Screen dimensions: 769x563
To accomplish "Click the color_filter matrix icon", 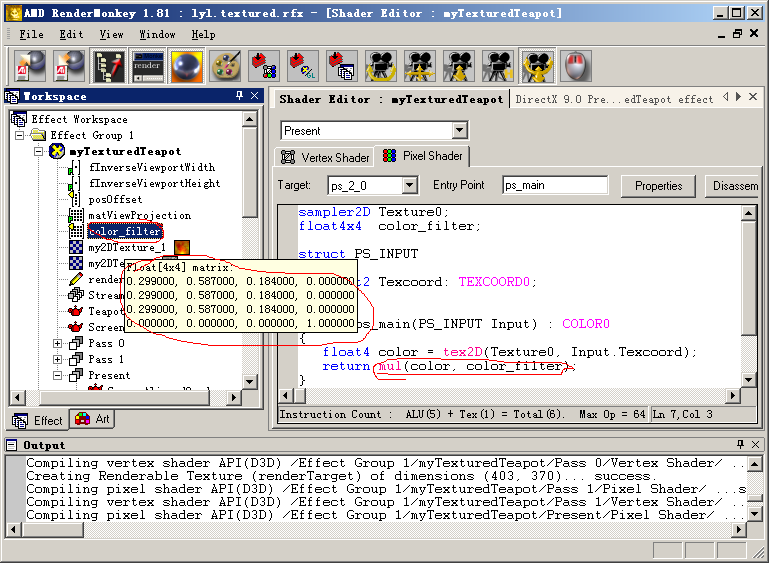I will click(76, 231).
